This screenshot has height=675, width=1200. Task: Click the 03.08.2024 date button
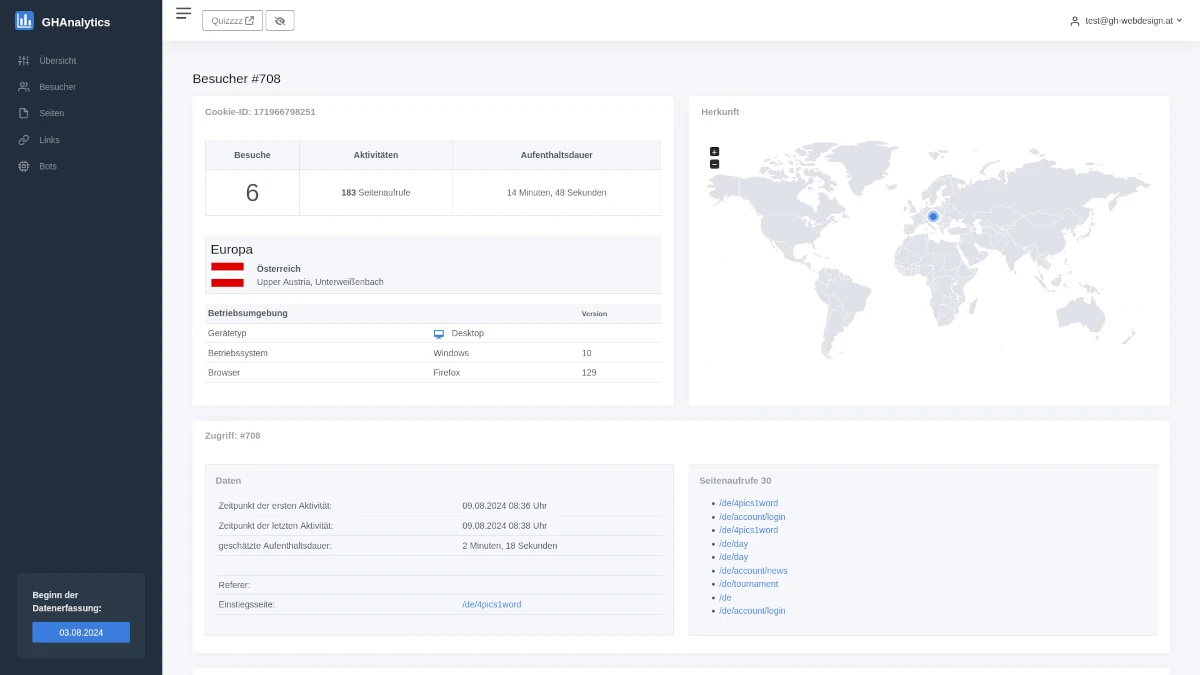[x=81, y=632]
